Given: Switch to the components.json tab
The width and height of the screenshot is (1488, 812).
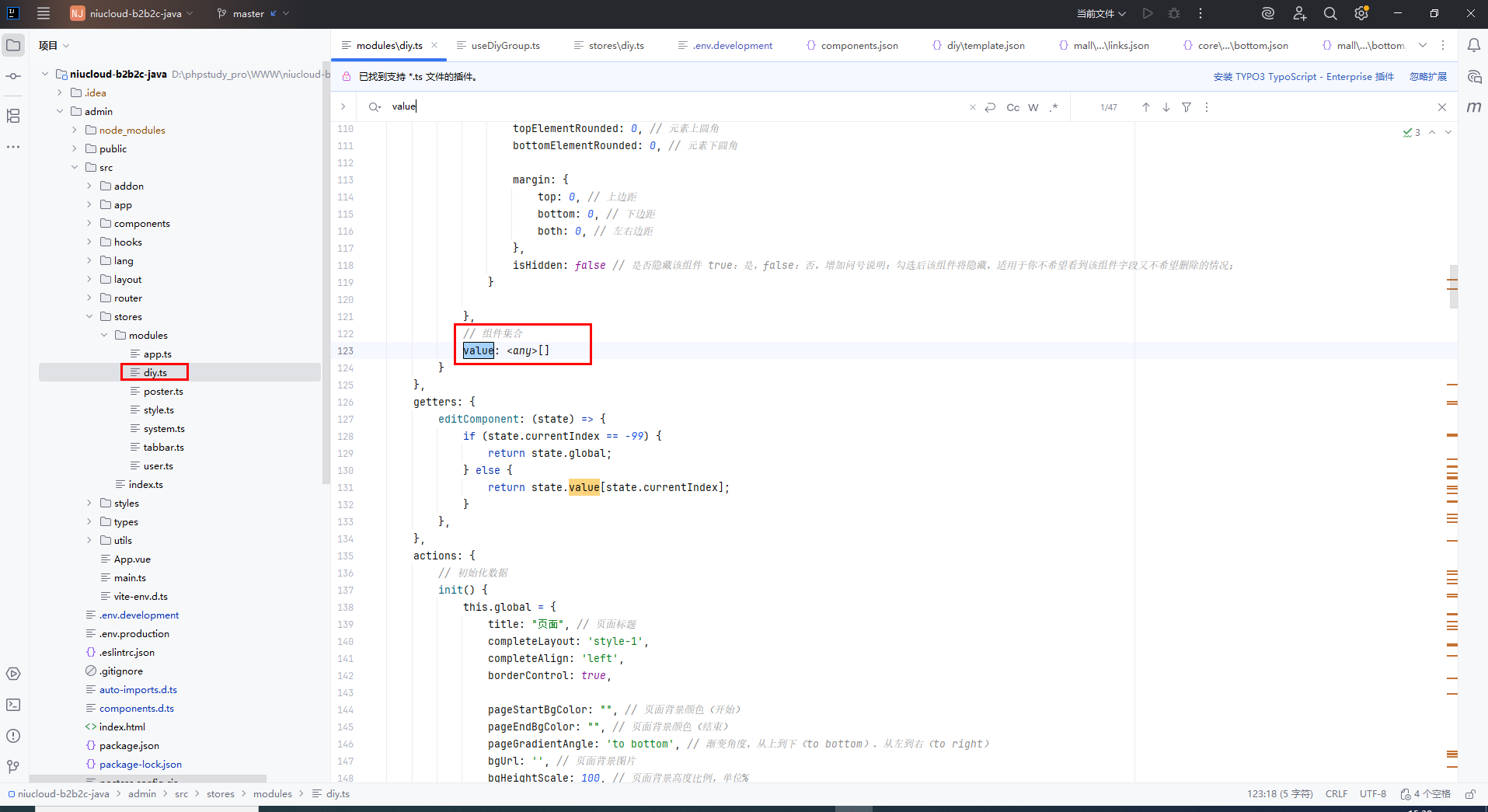Looking at the screenshot, I should 859,45.
